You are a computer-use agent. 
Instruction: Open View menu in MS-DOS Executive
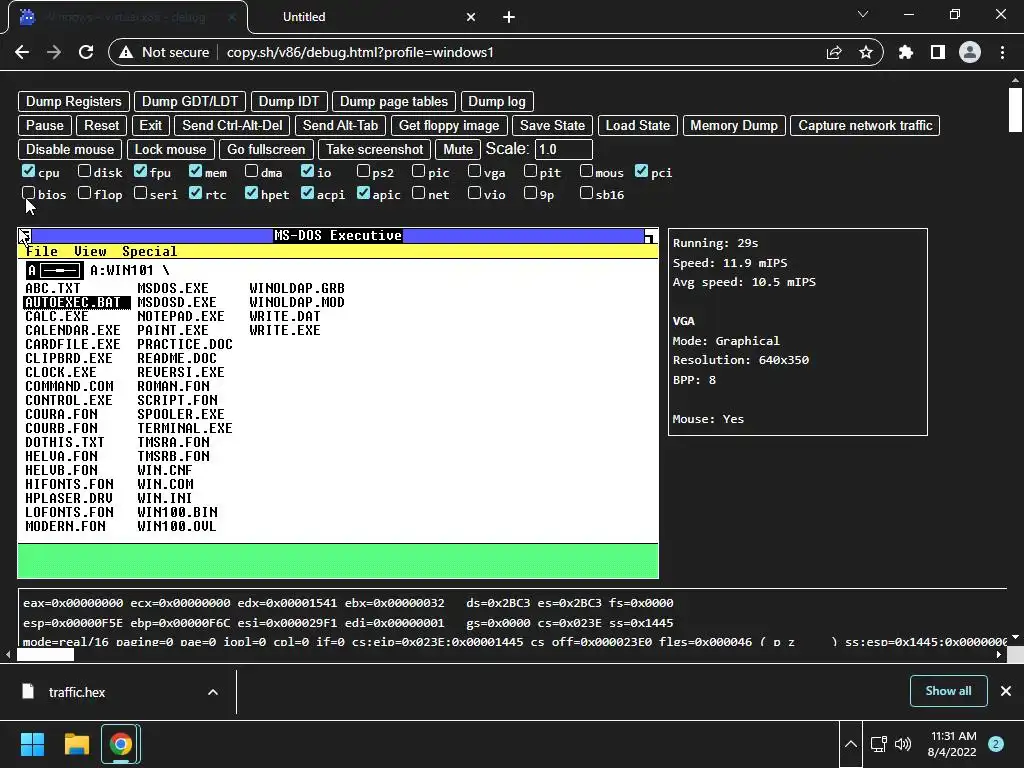click(90, 251)
